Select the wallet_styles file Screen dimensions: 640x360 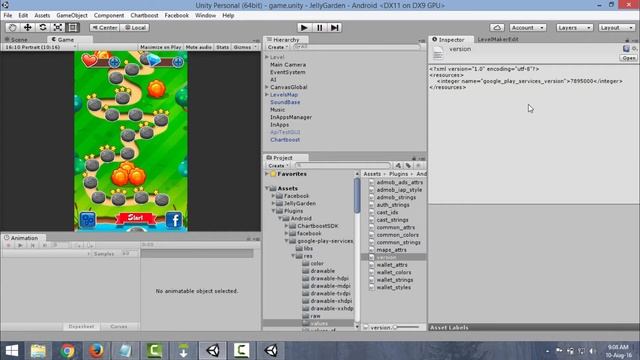tap(393, 287)
